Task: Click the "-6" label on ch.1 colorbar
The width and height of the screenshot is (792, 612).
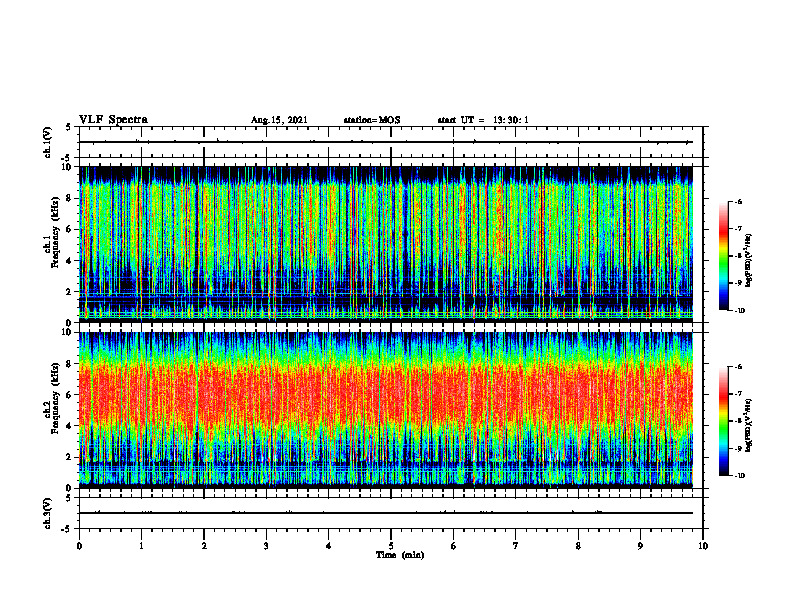Action: [x=738, y=201]
